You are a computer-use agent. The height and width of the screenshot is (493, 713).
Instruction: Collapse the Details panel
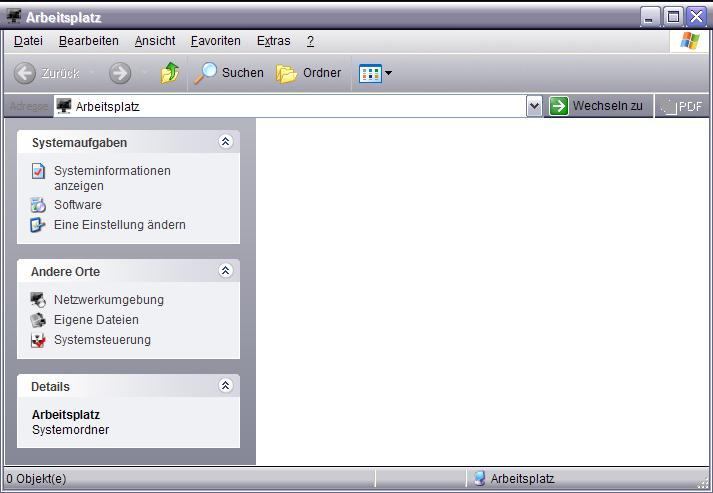pos(225,386)
